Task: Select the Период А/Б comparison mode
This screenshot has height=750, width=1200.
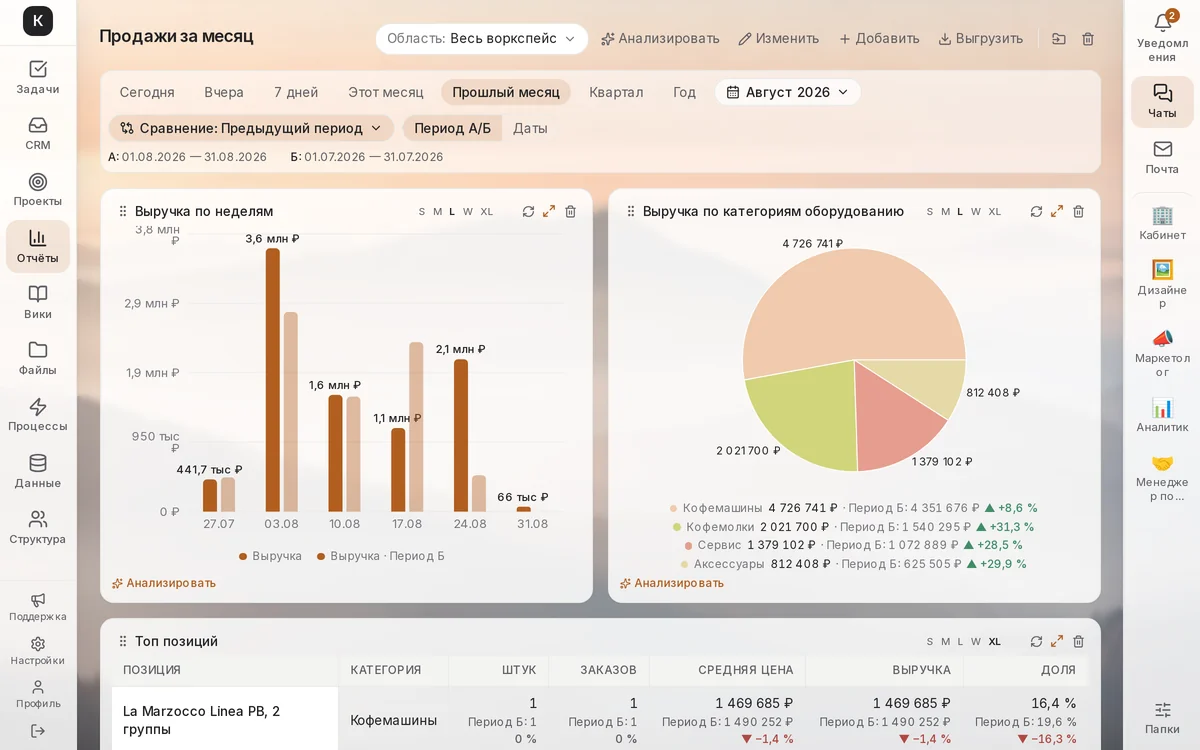Action: pyautogui.click(x=453, y=128)
